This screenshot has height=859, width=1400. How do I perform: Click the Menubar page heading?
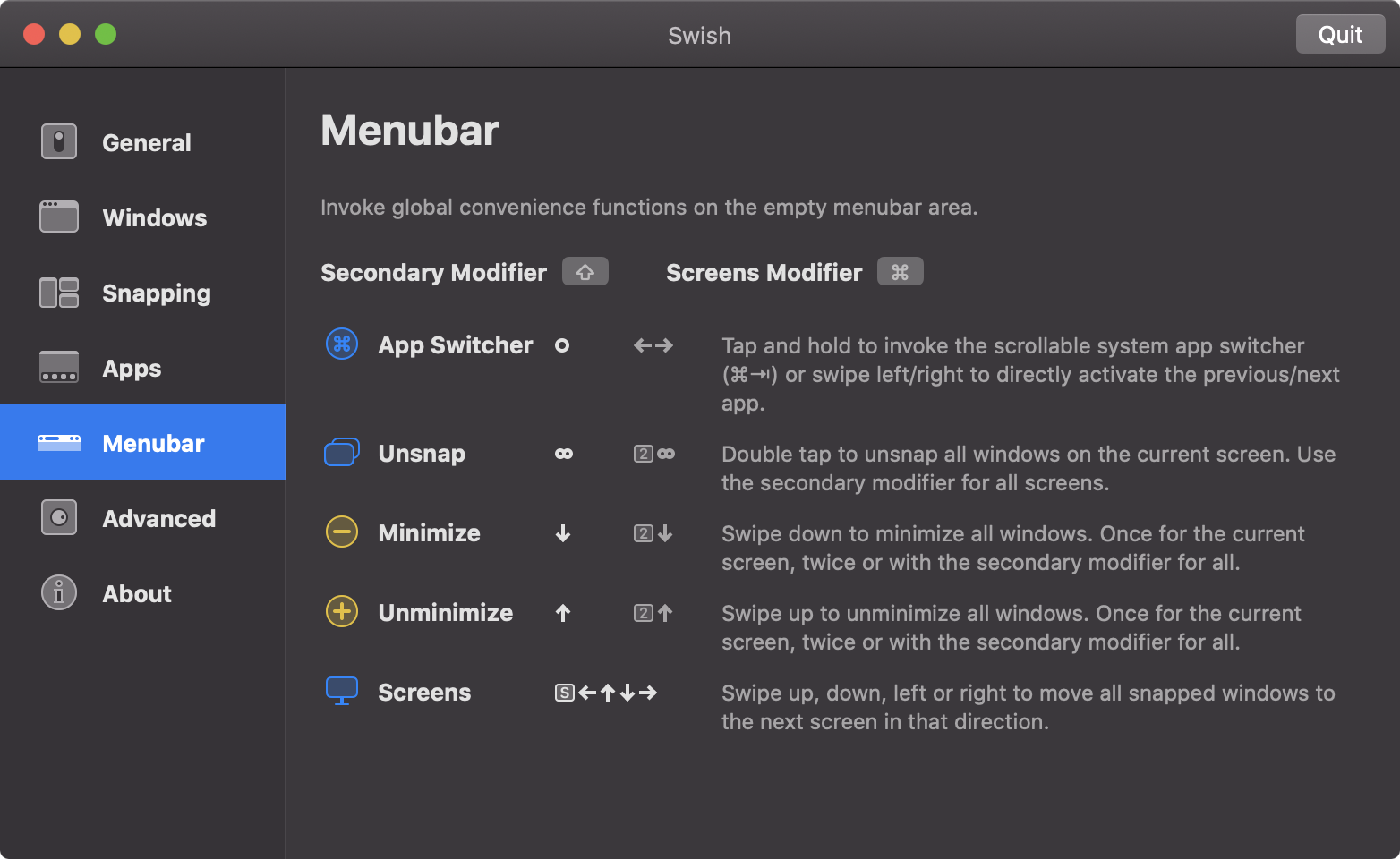coord(409,130)
